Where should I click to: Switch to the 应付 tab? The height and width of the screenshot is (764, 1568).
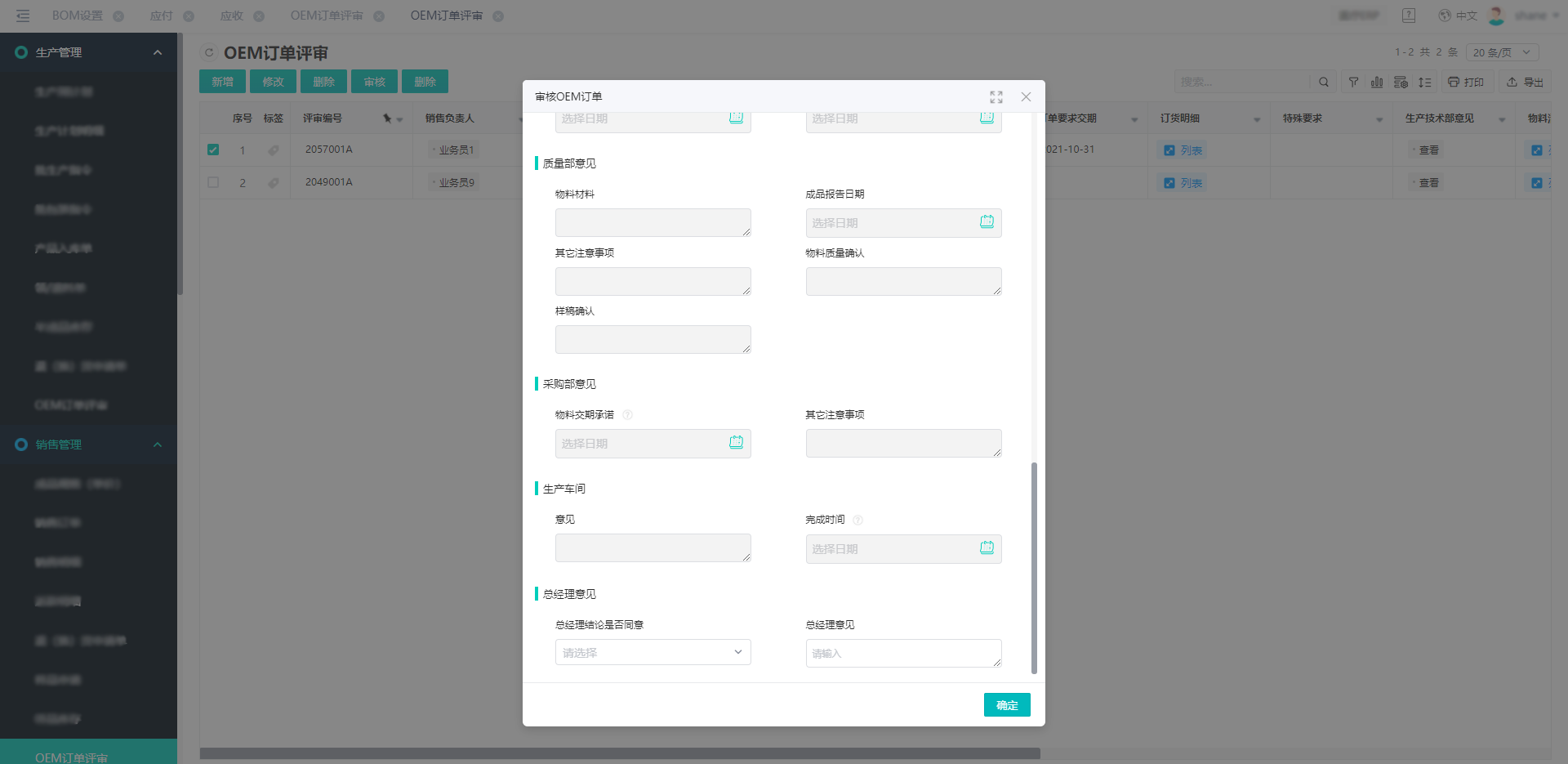tap(162, 16)
